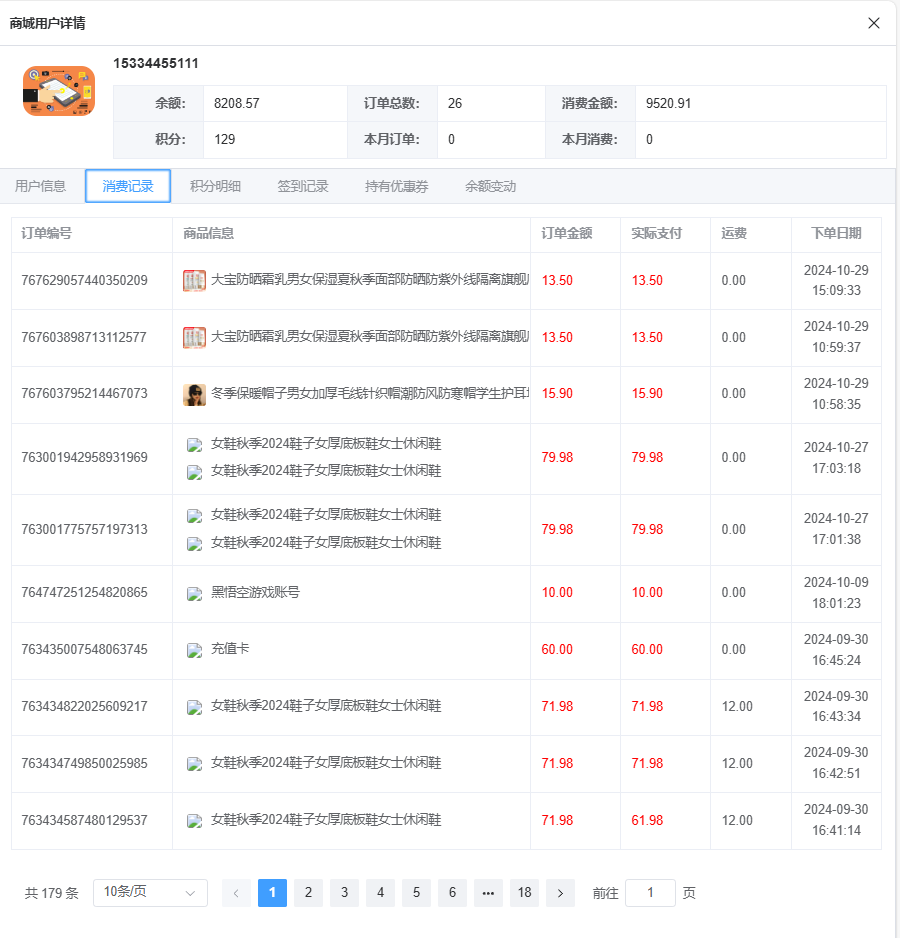Click the 黑悟空游戏账号 product image icon

coord(195,593)
